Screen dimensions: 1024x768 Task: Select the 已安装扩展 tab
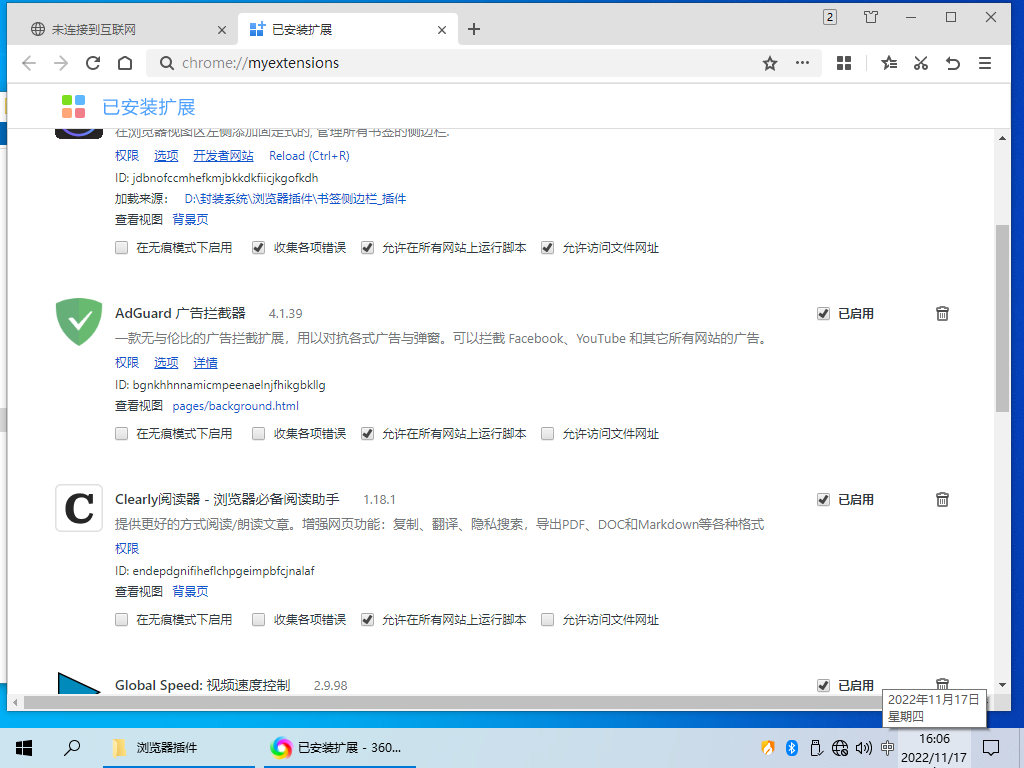click(x=347, y=29)
